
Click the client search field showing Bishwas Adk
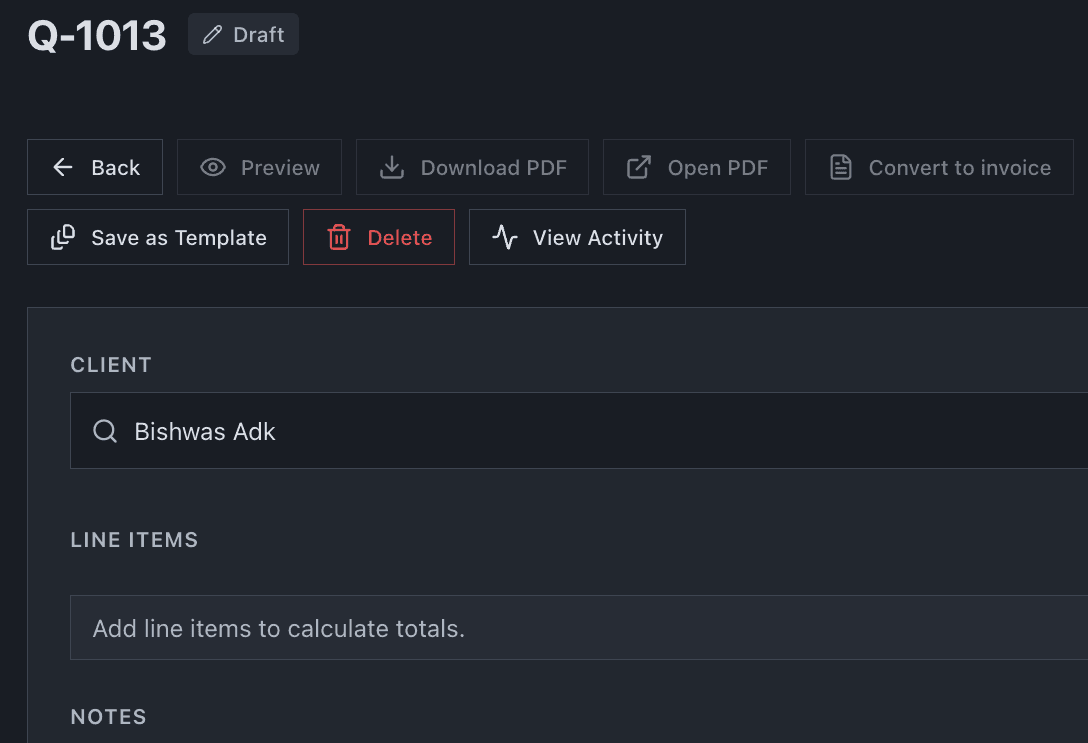coord(400,430)
